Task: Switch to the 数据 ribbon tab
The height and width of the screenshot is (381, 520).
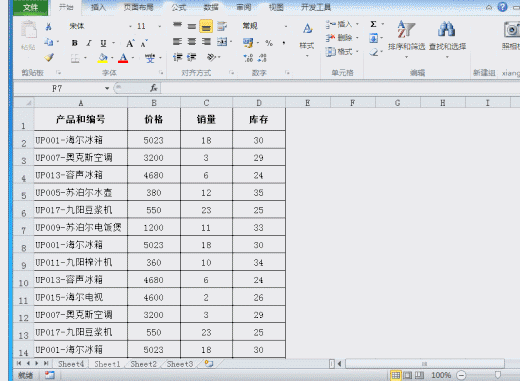Action: point(211,7)
